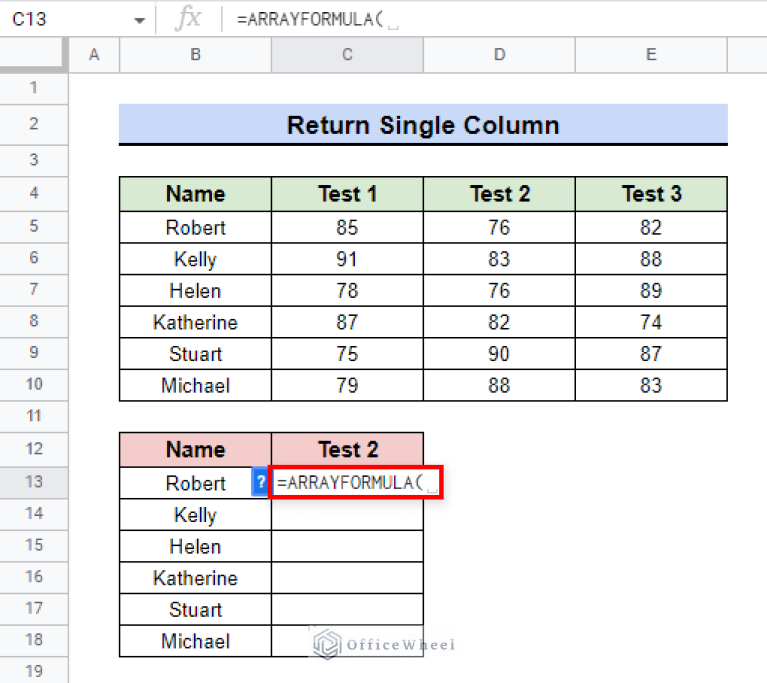Click the Katherine cell in row 8

coord(196,322)
